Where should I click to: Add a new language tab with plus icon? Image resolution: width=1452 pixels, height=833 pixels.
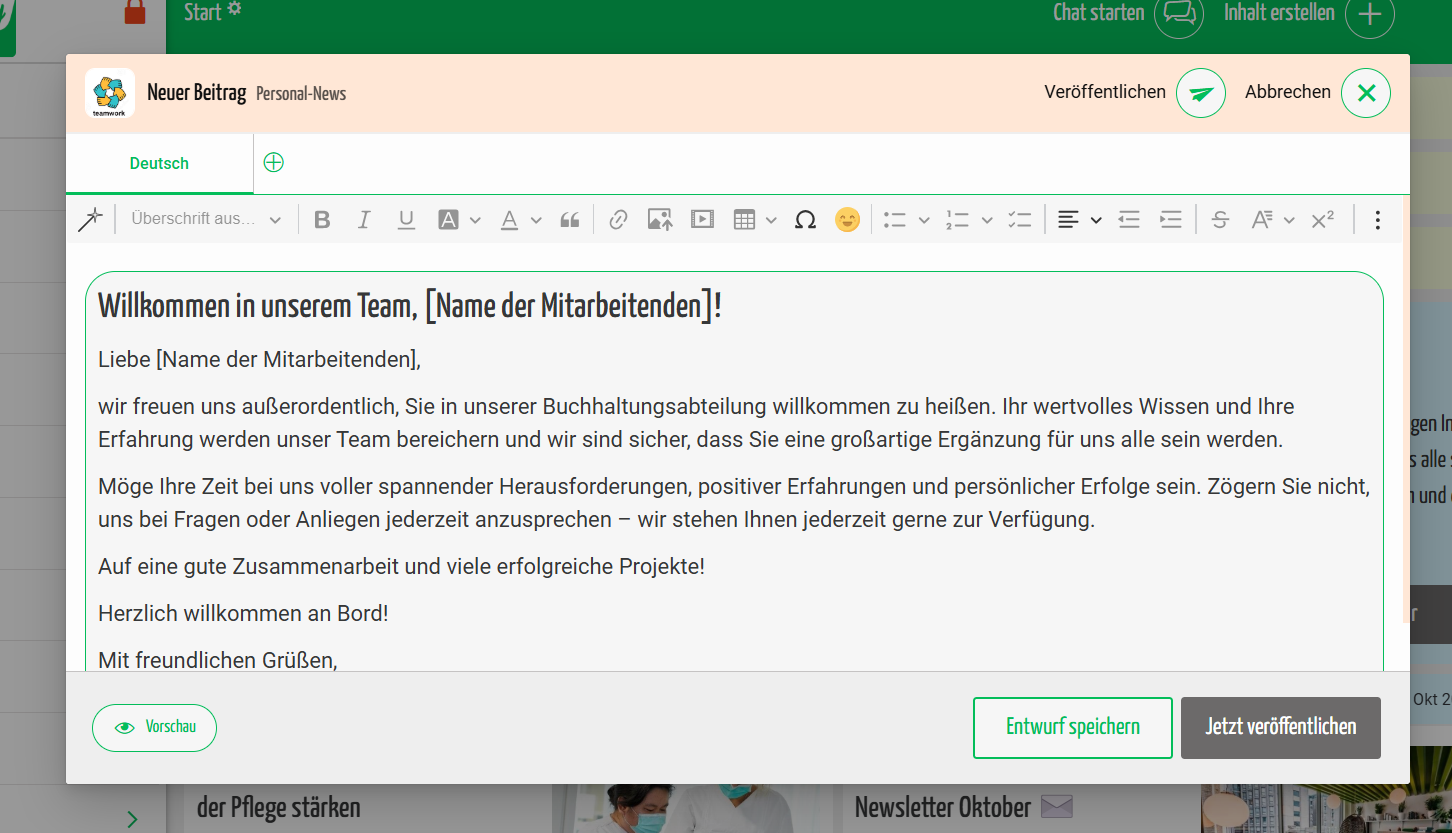pos(273,163)
